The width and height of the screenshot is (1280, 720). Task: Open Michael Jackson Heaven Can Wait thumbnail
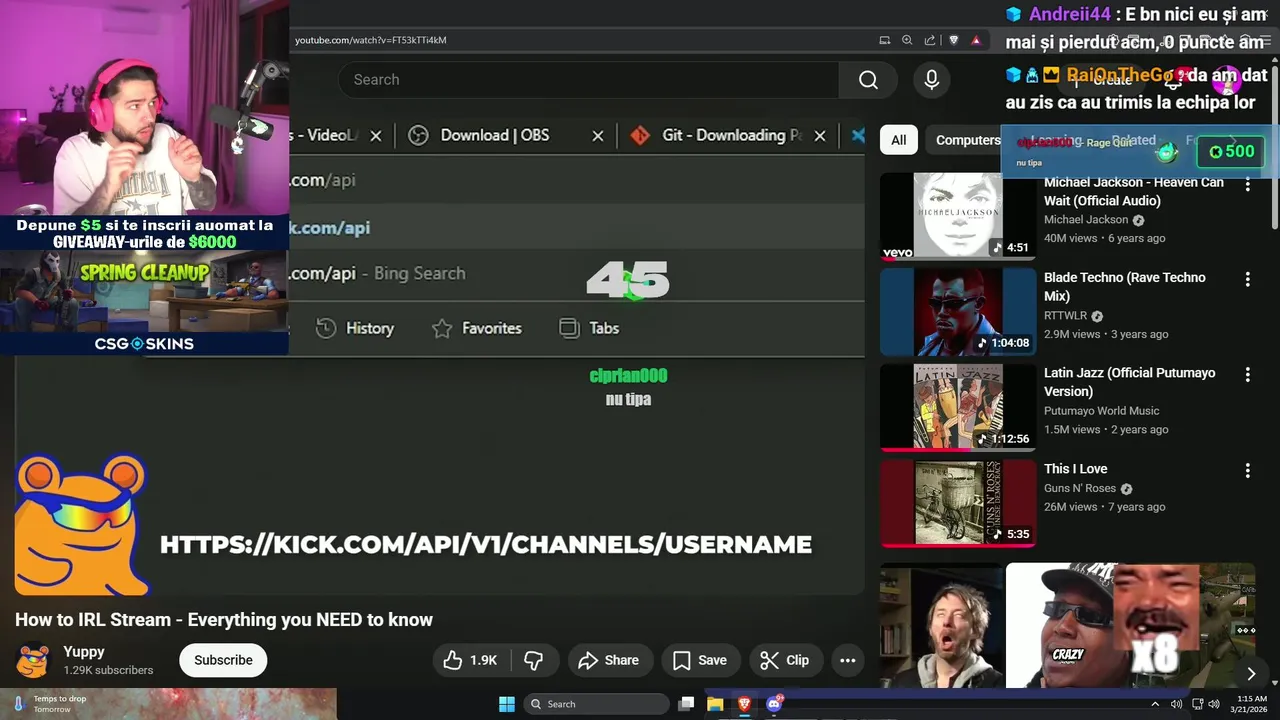[x=958, y=216]
